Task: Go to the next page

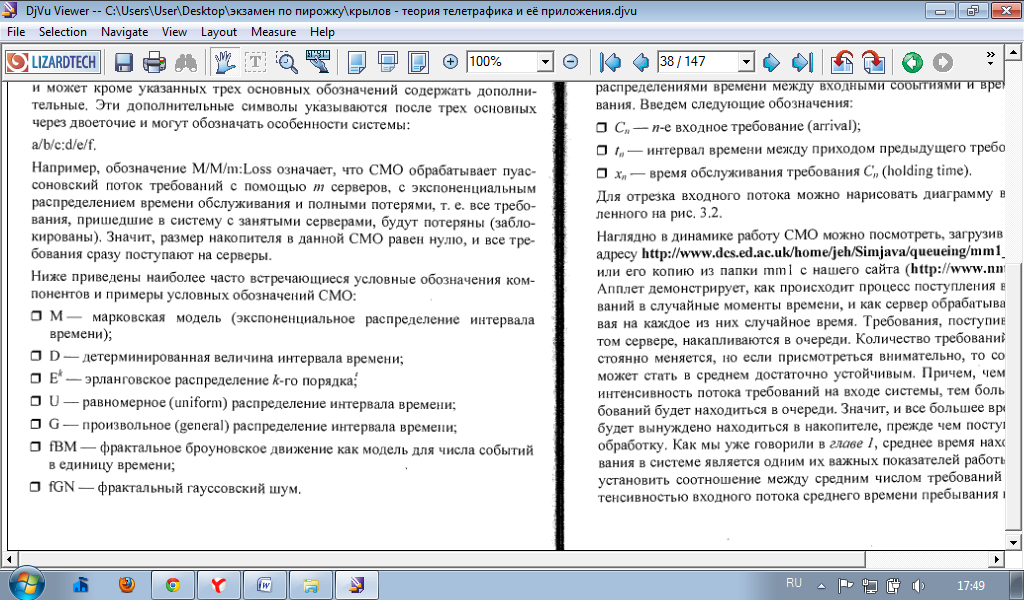Action: pyautogui.click(x=771, y=63)
